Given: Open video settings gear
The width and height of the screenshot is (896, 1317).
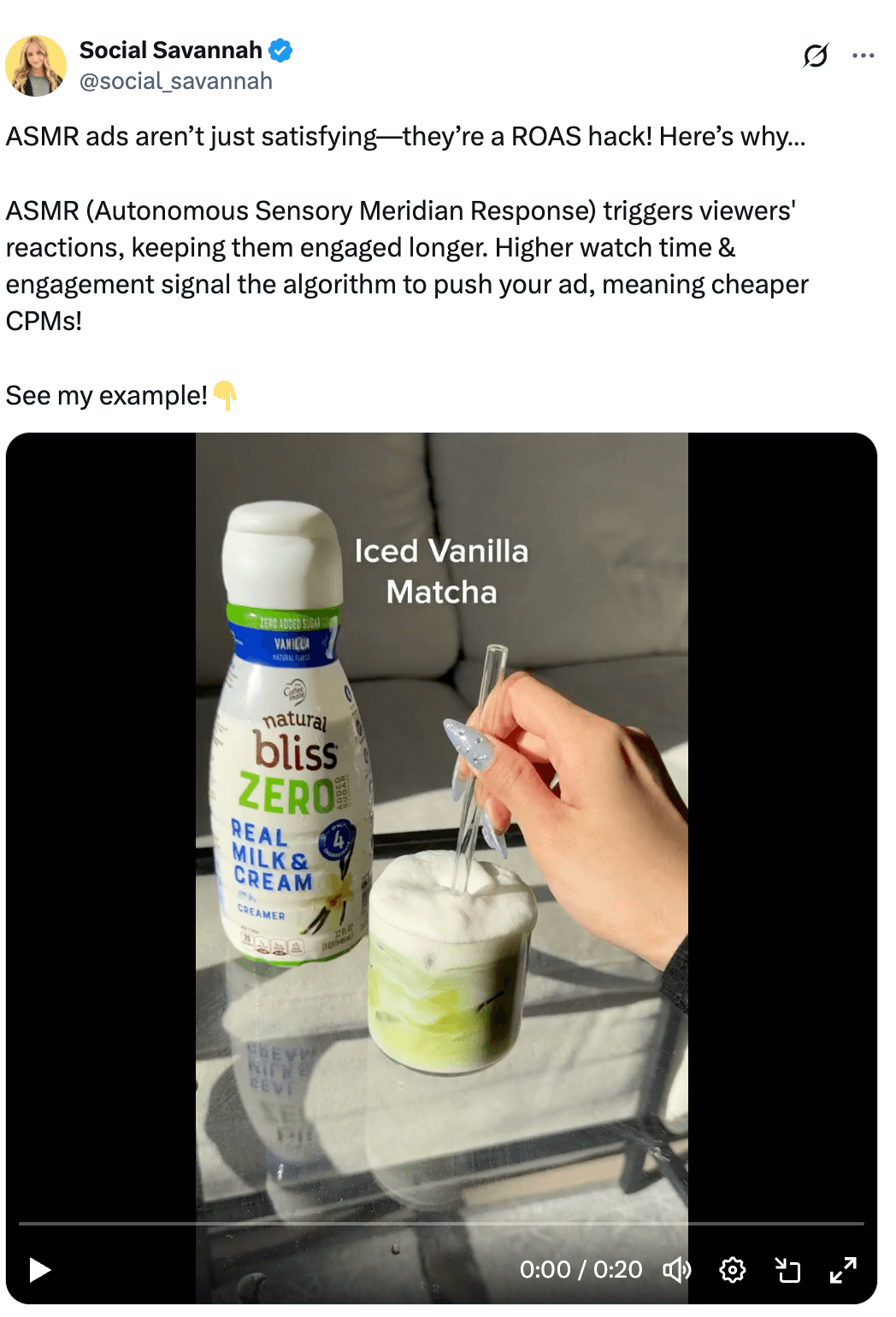Looking at the screenshot, I should tap(733, 1270).
